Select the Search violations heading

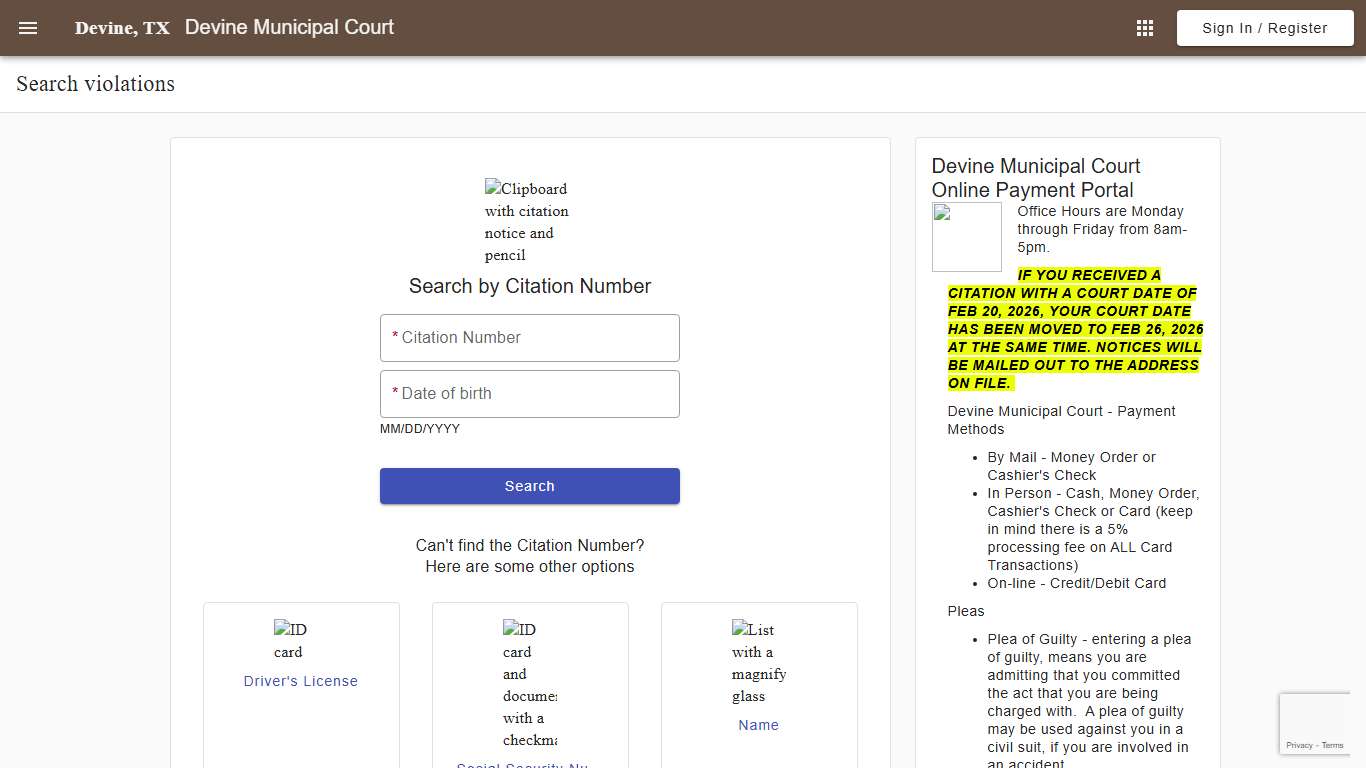coord(94,83)
